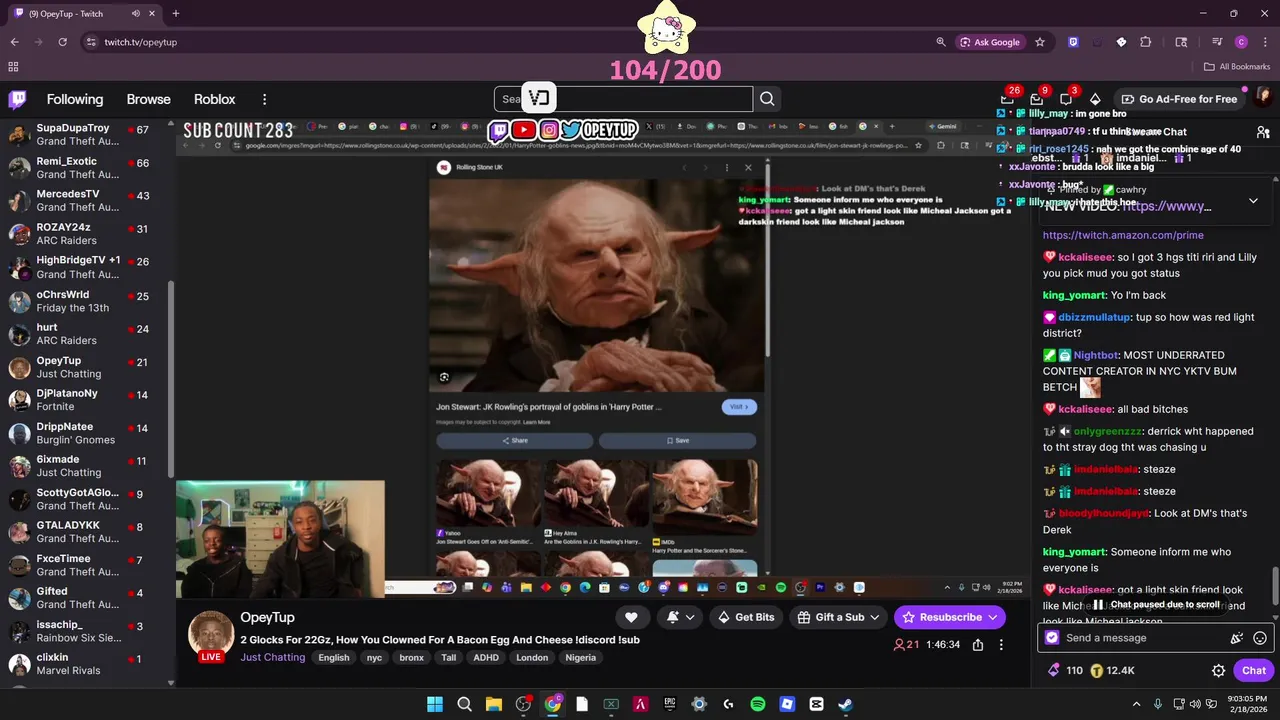Open the Browse tab
The height and width of the screenshot is (720, 1280).
click(149, 99)
